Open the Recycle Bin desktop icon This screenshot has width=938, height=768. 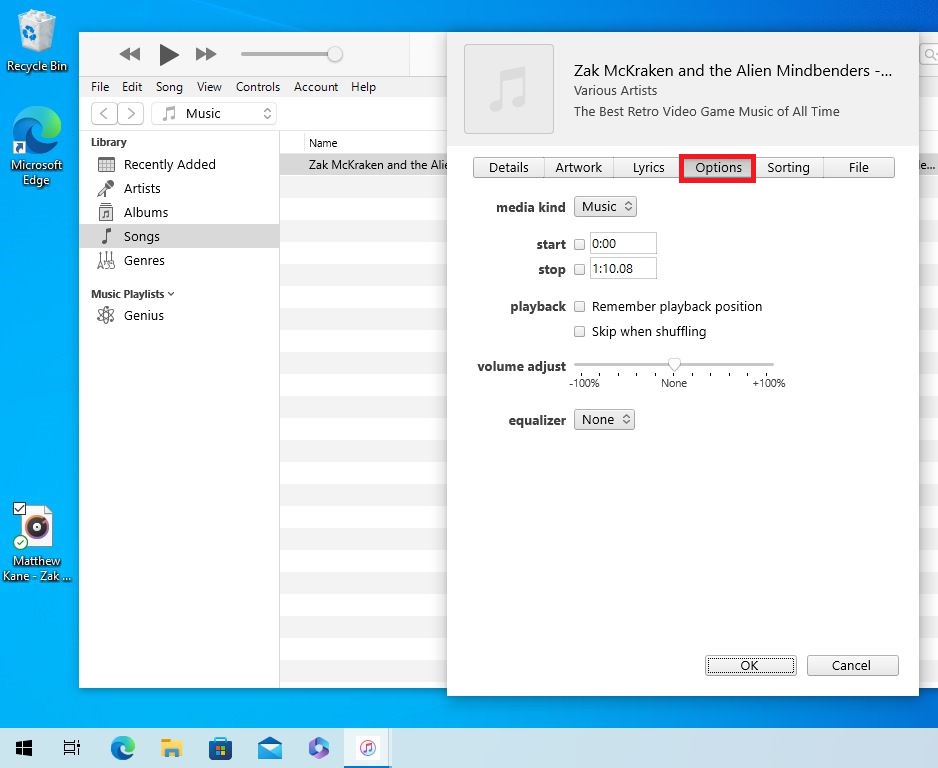[x=36, y=42]
